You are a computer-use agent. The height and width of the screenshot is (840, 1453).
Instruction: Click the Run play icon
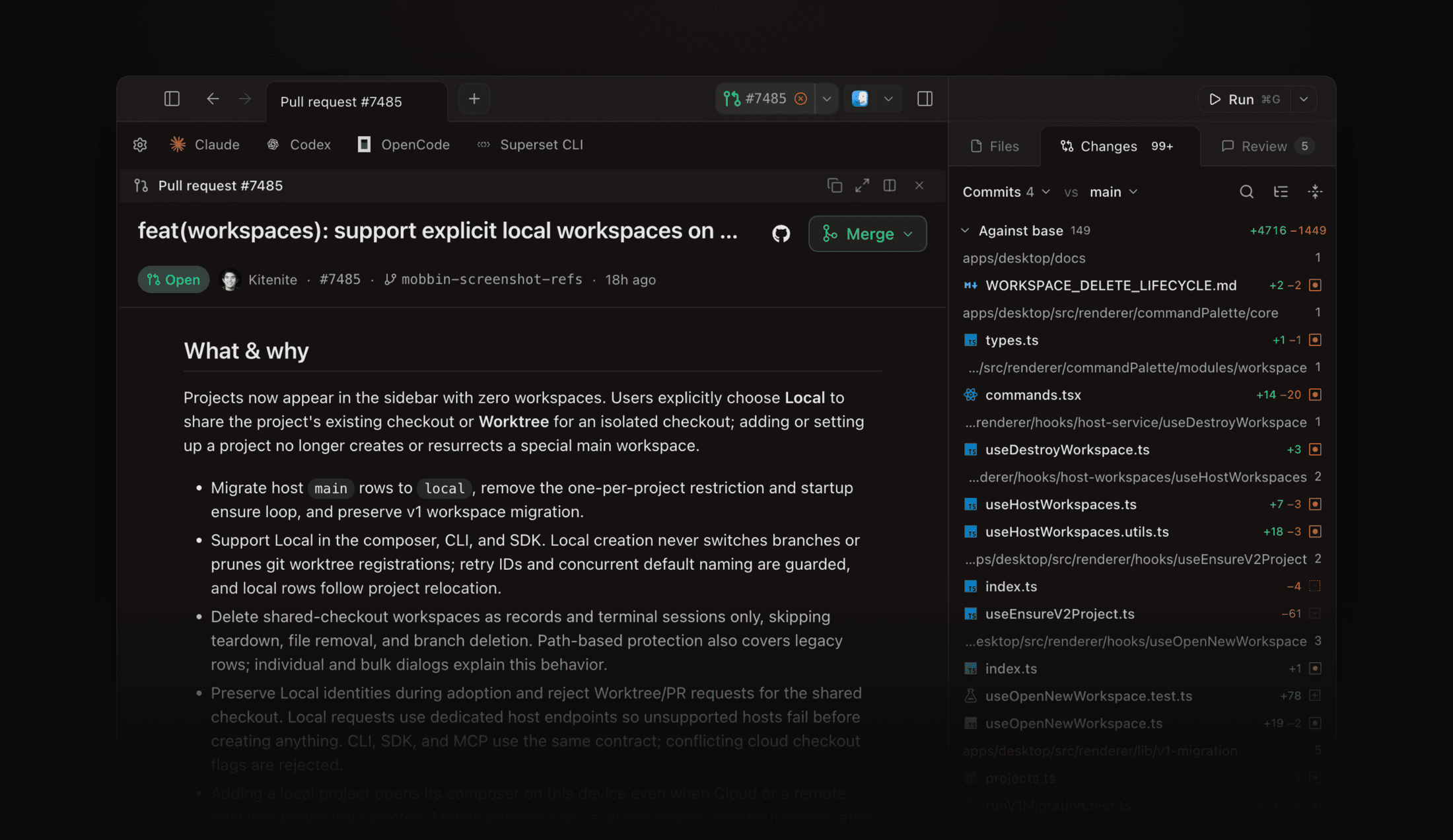1215,99
